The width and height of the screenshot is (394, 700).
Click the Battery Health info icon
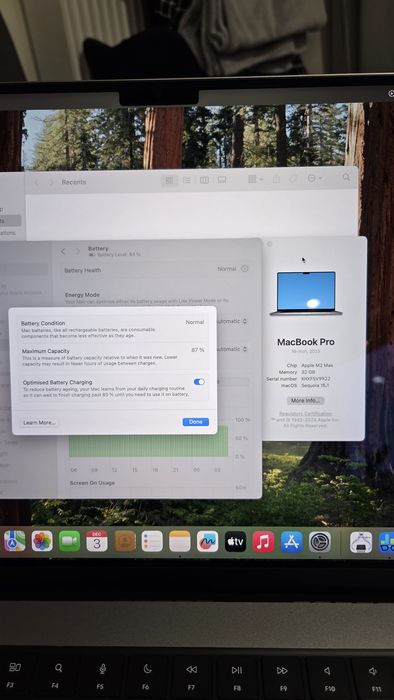pyautogui.click(x=245, y=268)
